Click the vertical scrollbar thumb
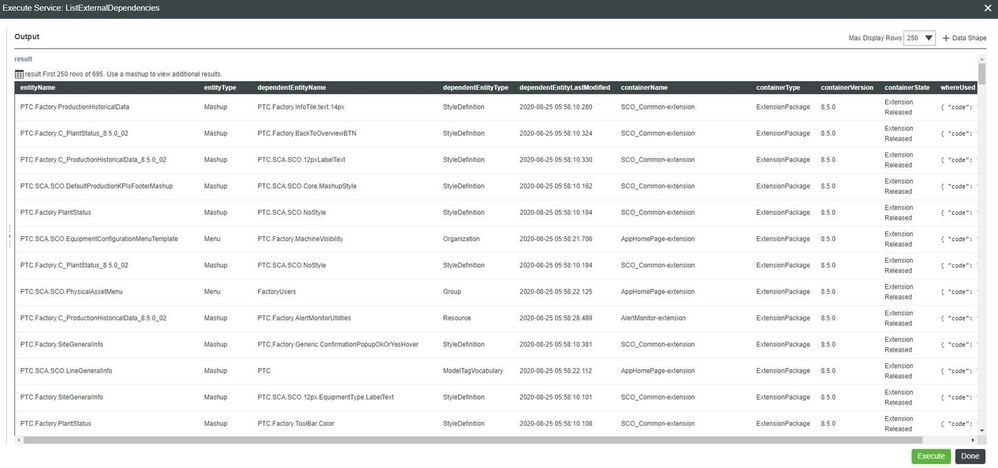998x468 pixels. click(982, 73)
